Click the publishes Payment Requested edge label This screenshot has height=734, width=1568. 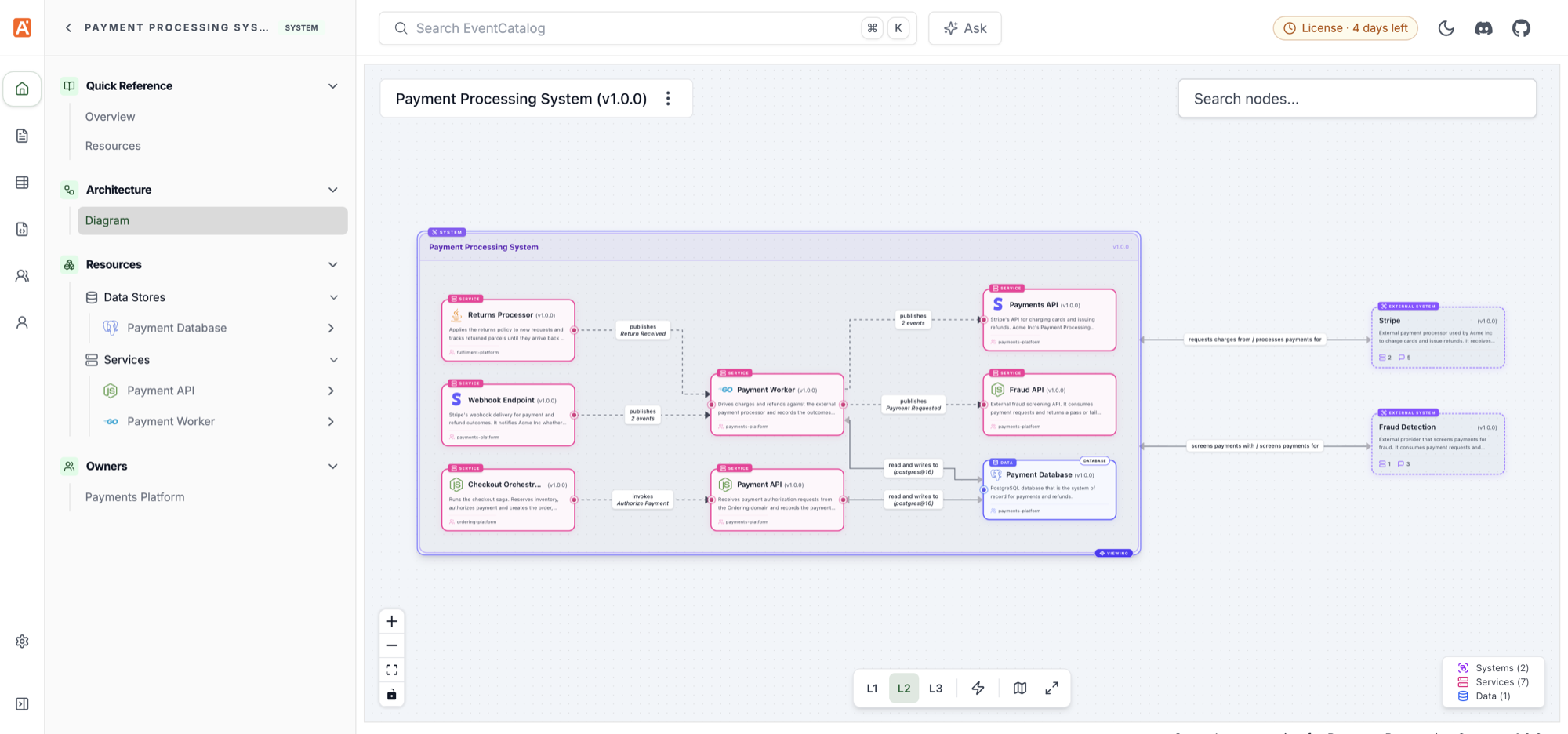pyautogui.click(x=913, y=405)
